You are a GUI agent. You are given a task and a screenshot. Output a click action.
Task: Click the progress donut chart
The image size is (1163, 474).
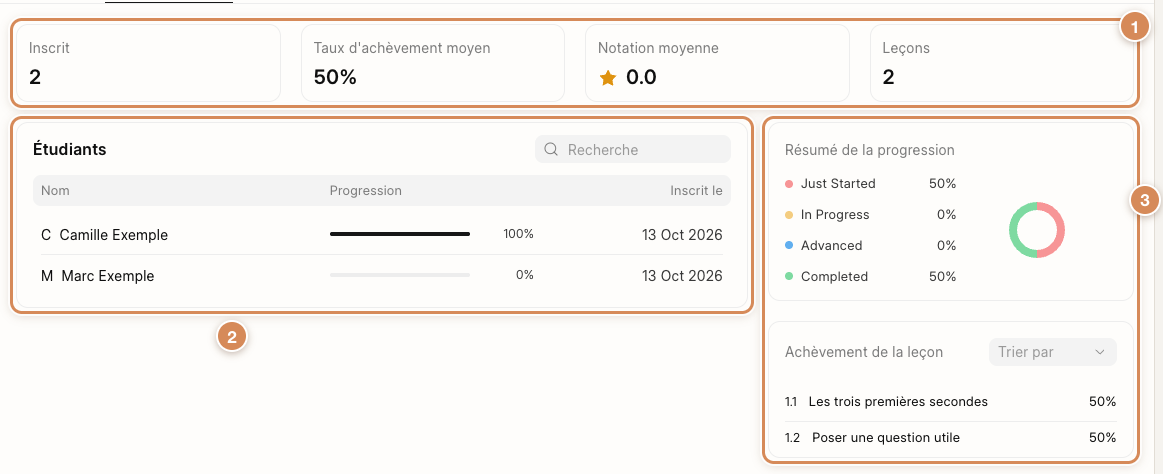point(1036,230)
